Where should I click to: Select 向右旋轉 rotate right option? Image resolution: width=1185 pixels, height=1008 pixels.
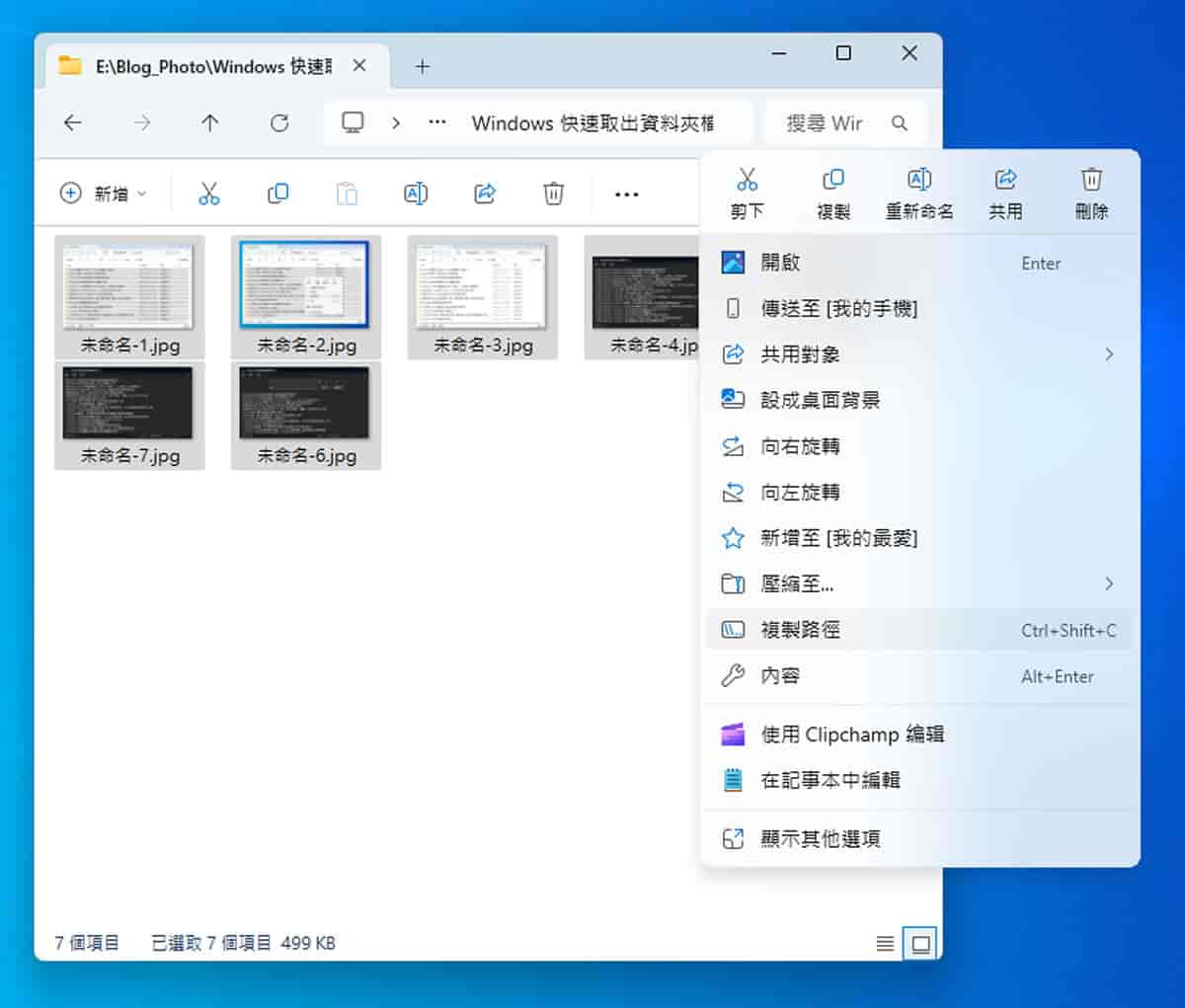pyautogui.click(x=800, y=446)
